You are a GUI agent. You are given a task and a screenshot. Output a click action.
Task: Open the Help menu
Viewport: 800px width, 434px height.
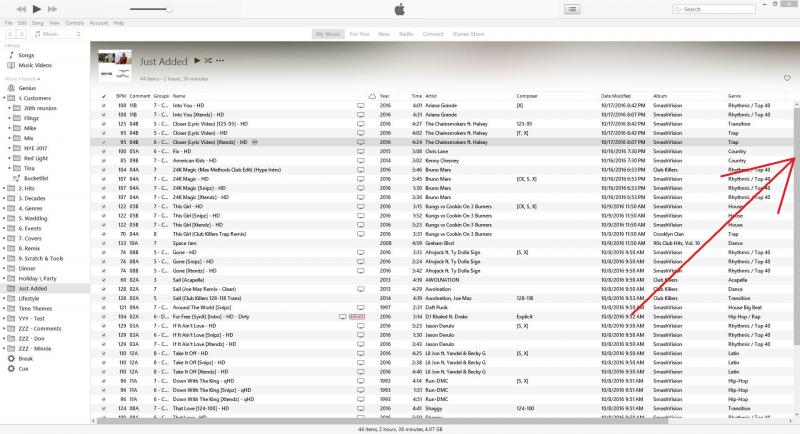coord(118,23)
